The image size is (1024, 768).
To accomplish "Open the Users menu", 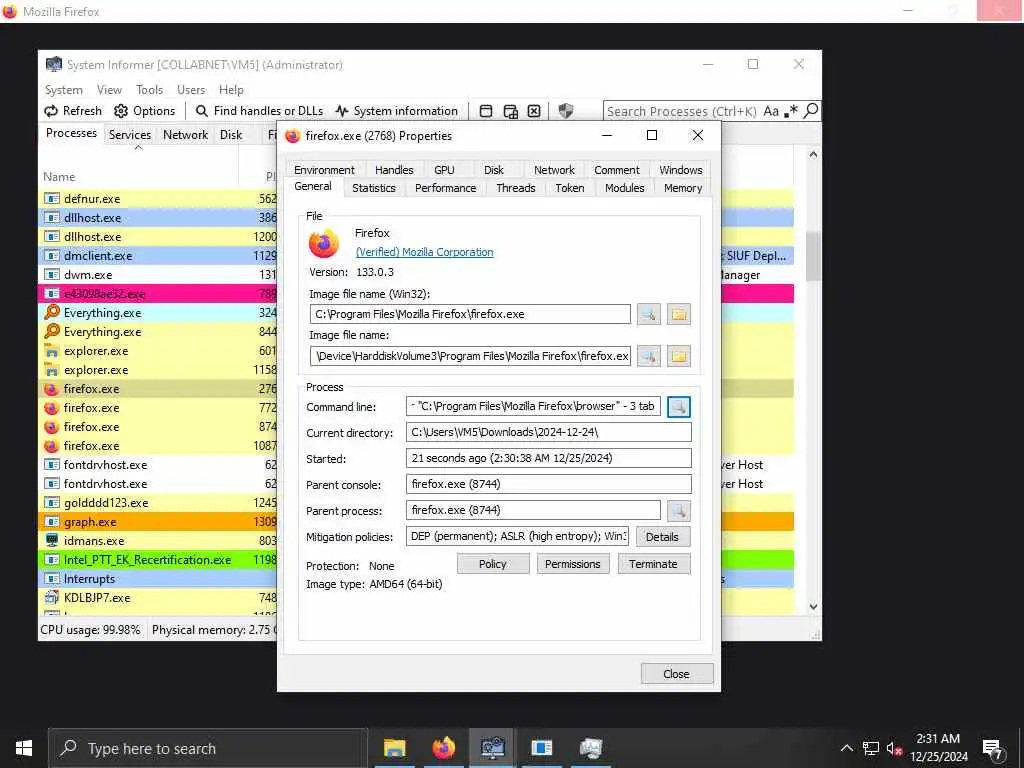I will tap(191, 90).
